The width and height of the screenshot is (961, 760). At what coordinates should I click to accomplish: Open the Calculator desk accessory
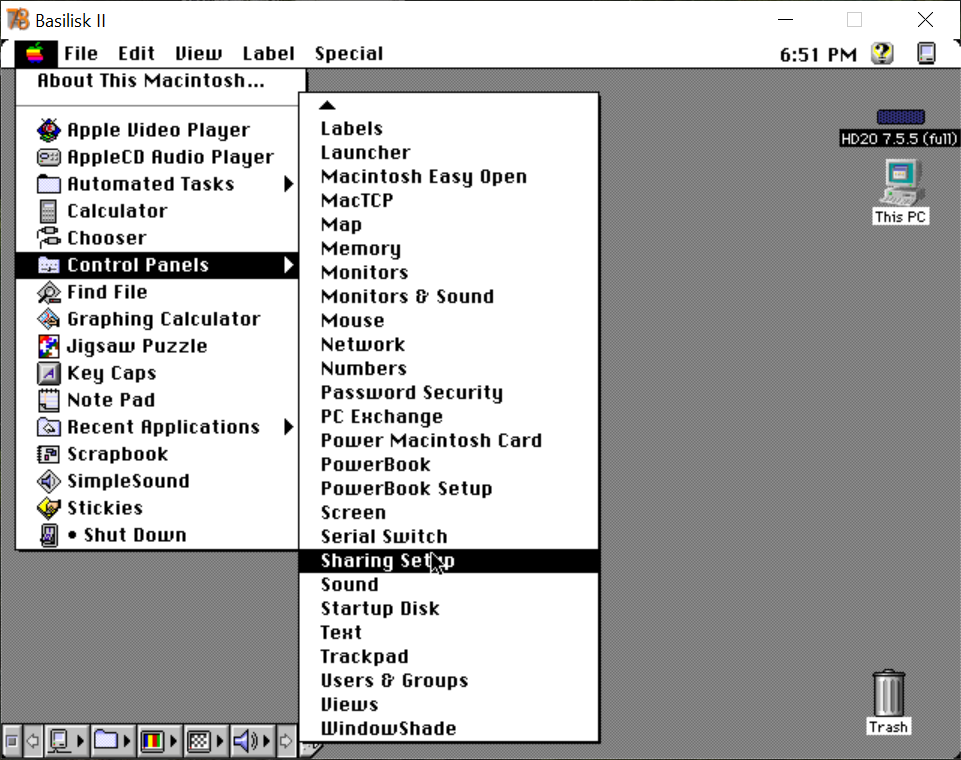(157, 211)
